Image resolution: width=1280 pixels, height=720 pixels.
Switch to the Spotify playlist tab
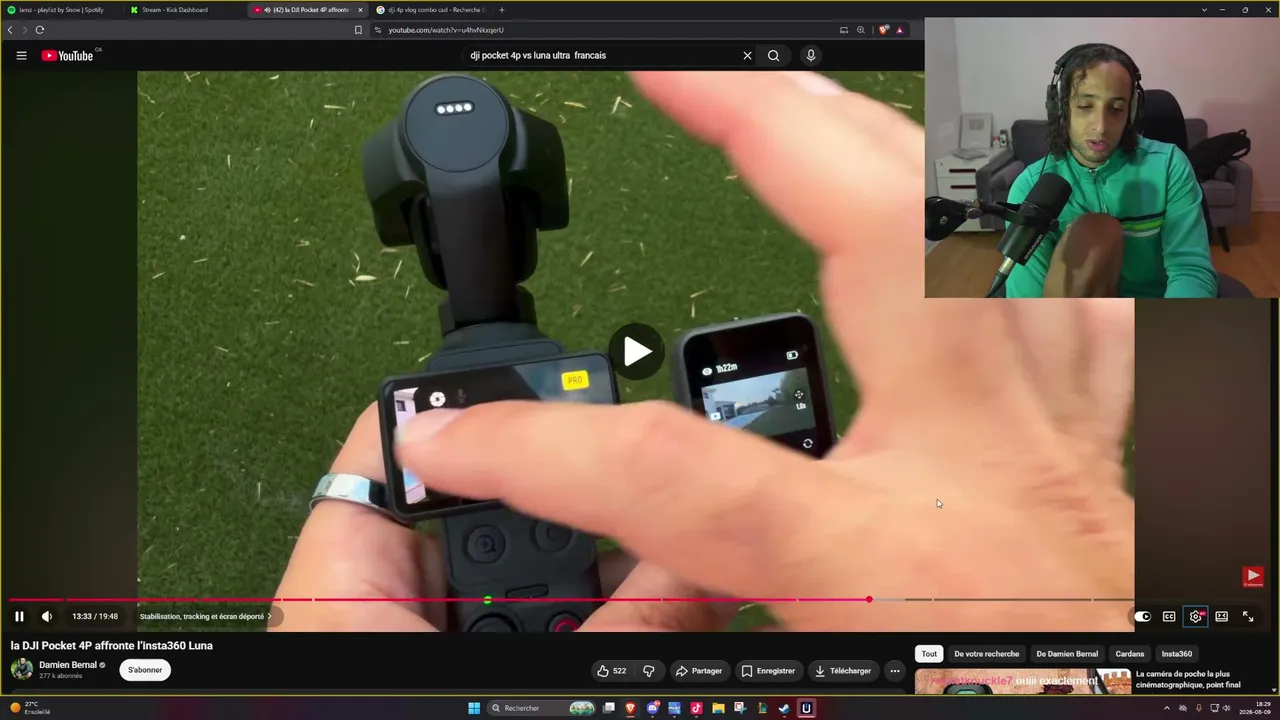click(62, 10)
